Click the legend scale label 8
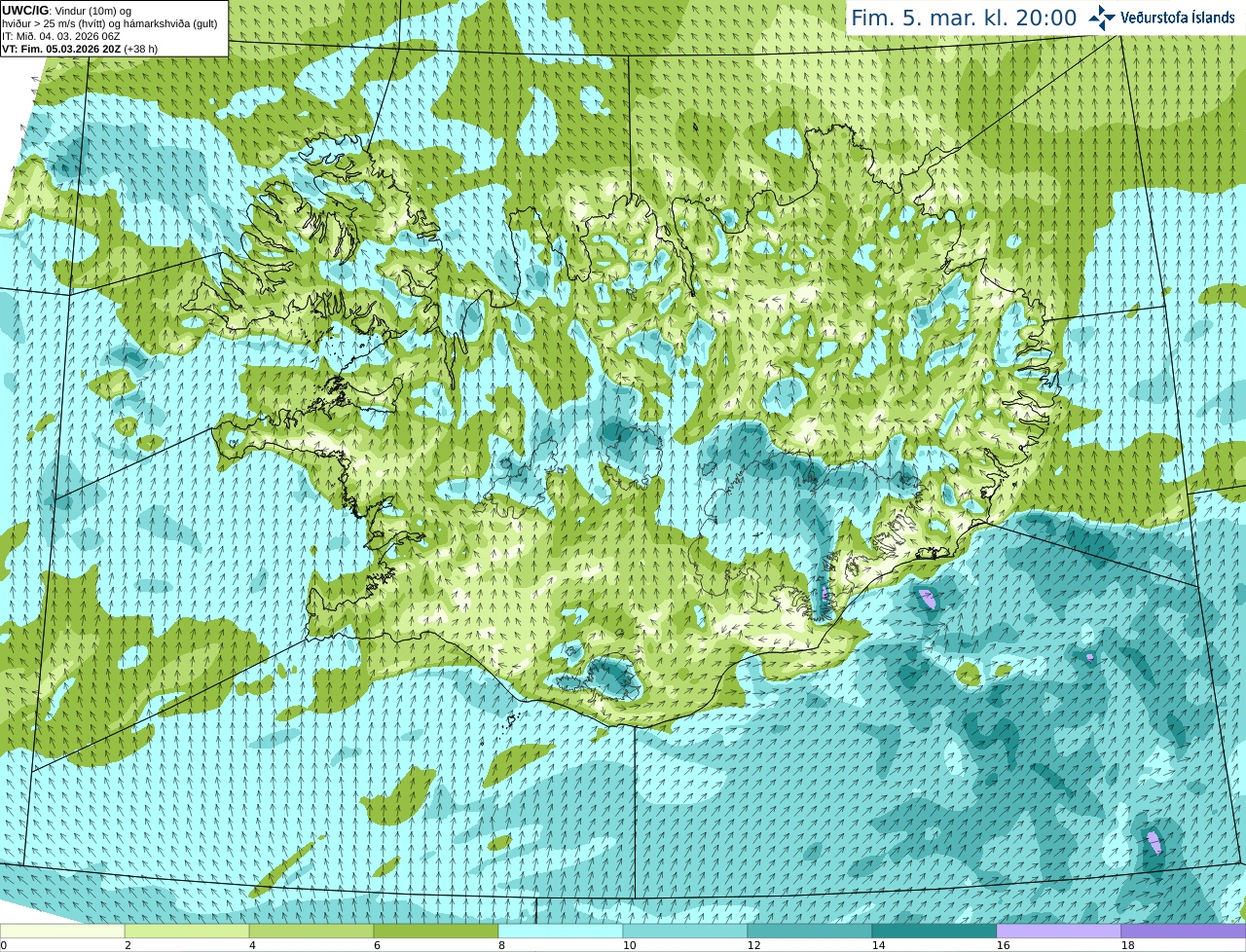The width and height of the screenshot is (1246, 952). tap(501, 945)
